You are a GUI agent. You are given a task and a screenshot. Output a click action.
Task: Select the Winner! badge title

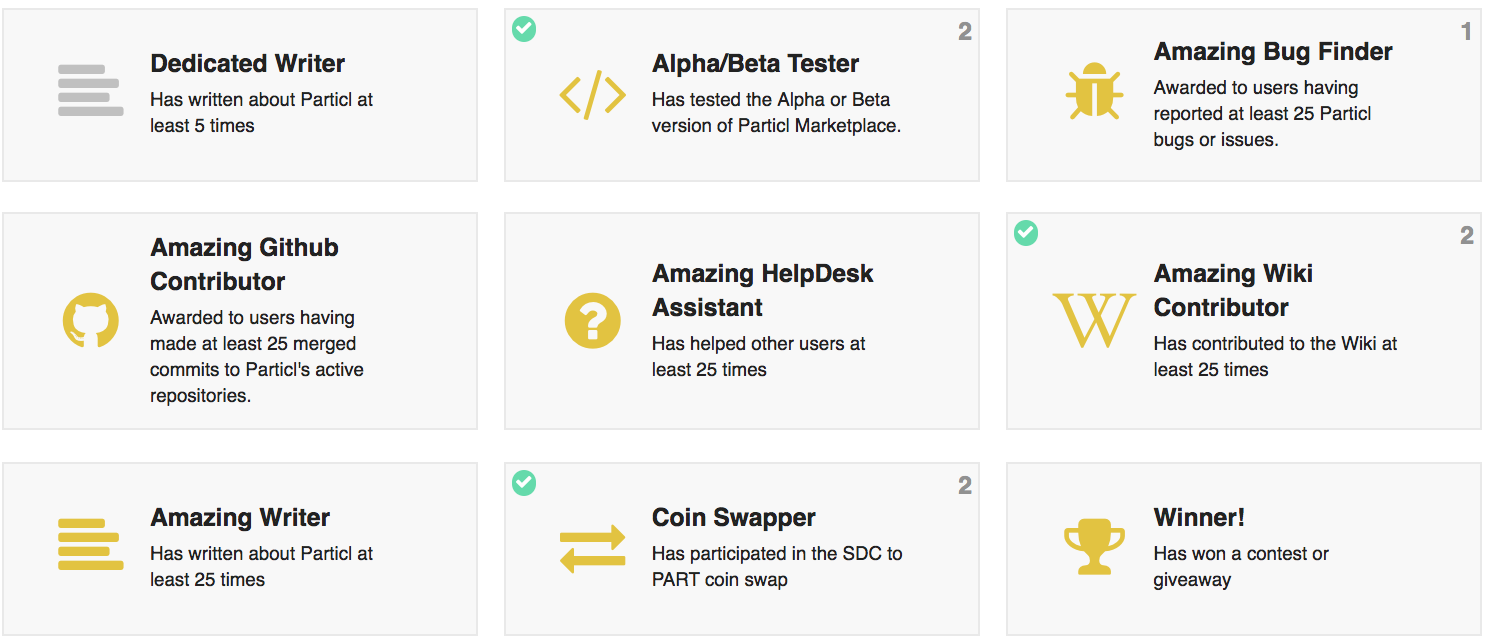pyautogui.click(x=1198, y=518)
